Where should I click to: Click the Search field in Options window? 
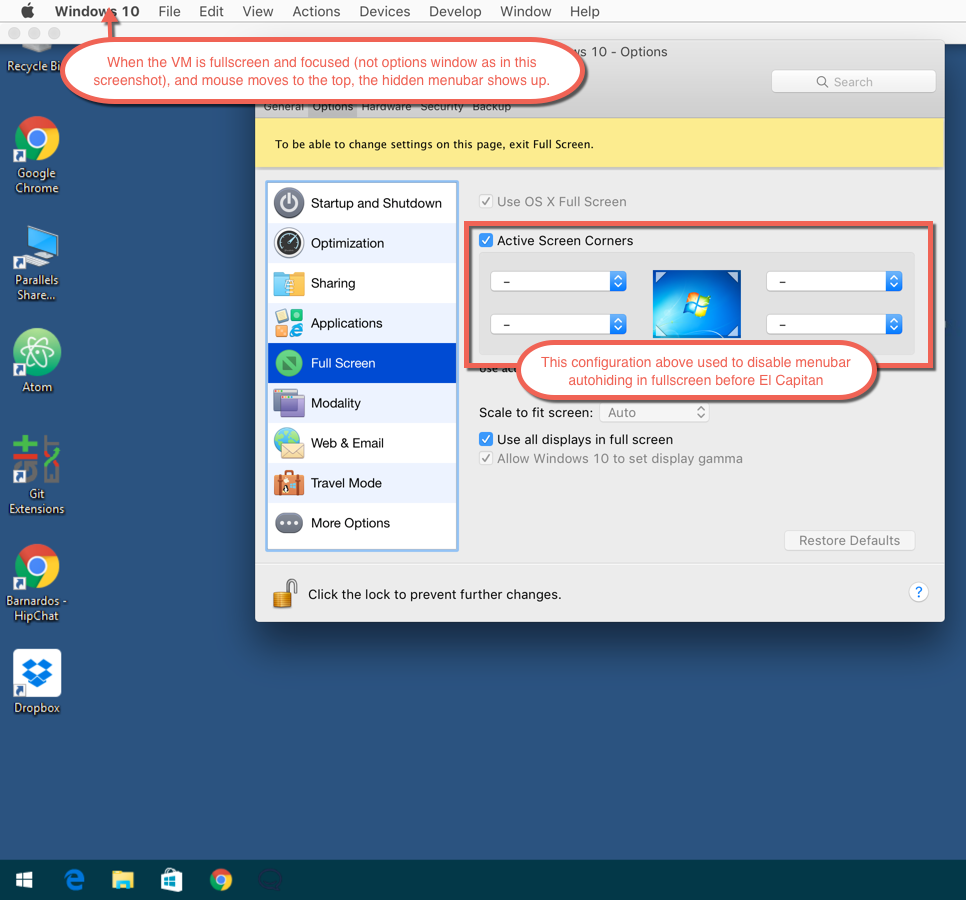(x=853, y=82)
